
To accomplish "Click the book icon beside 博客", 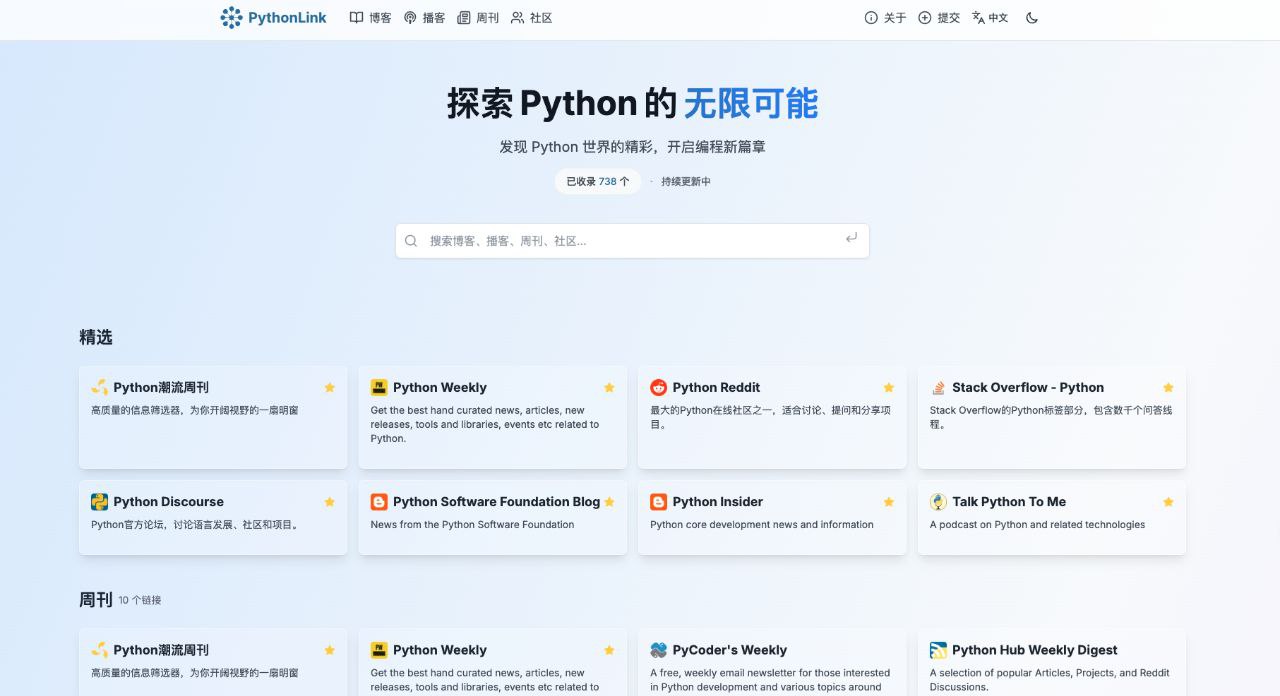I will (356, 17).
